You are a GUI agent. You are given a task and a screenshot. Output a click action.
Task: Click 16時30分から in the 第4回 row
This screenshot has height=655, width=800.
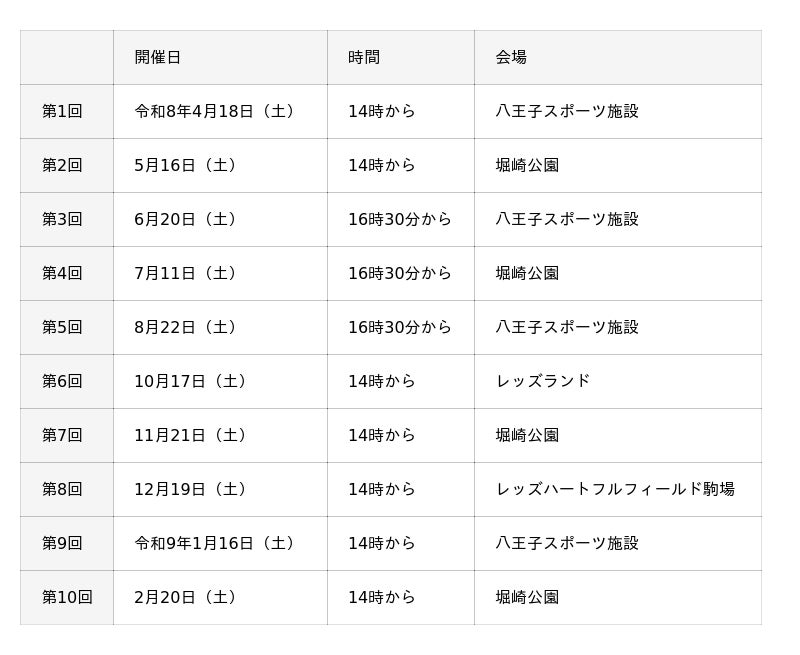pos(400,273)
